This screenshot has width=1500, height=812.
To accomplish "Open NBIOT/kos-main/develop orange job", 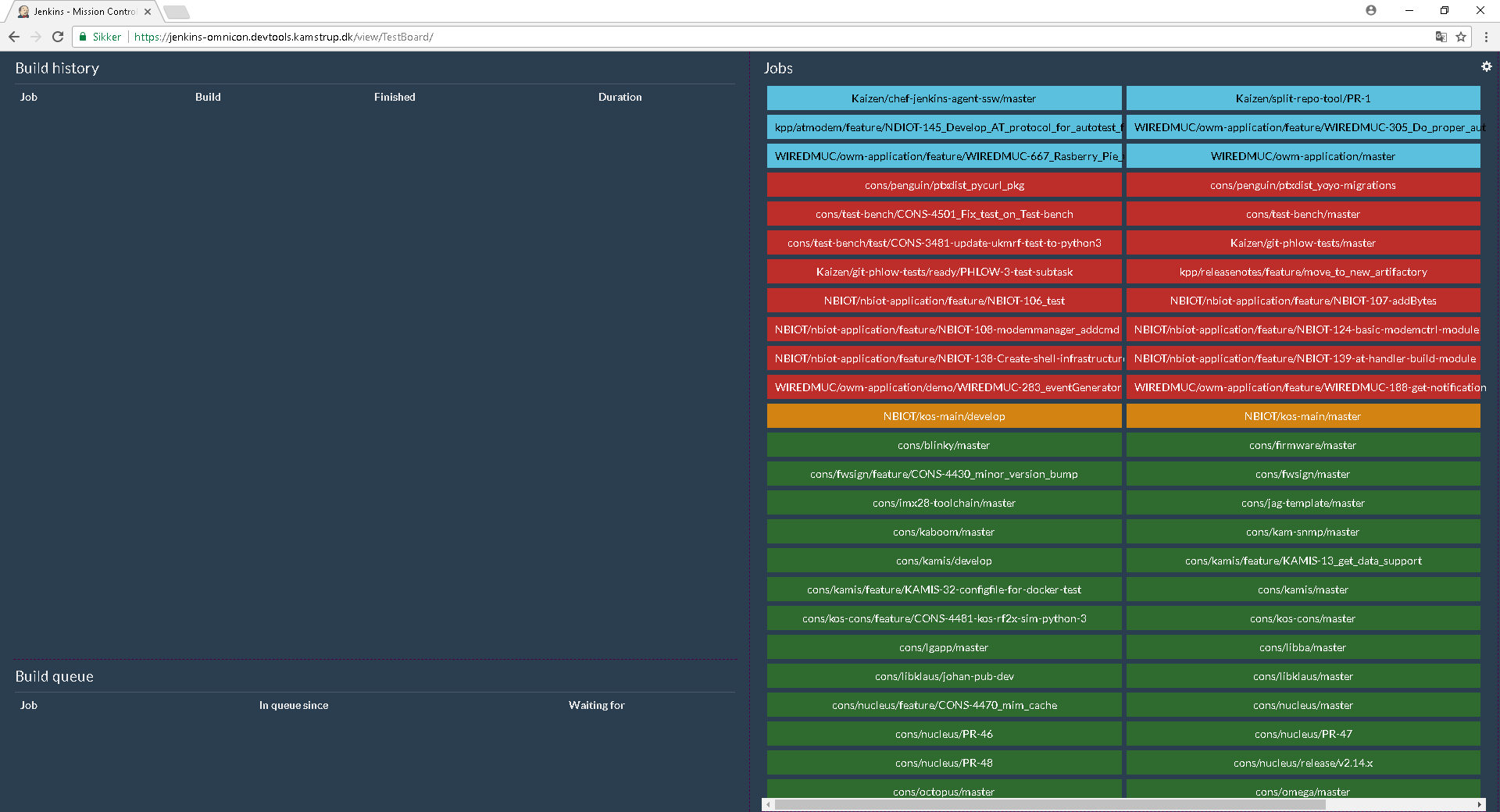I will [x=944, y=416].
